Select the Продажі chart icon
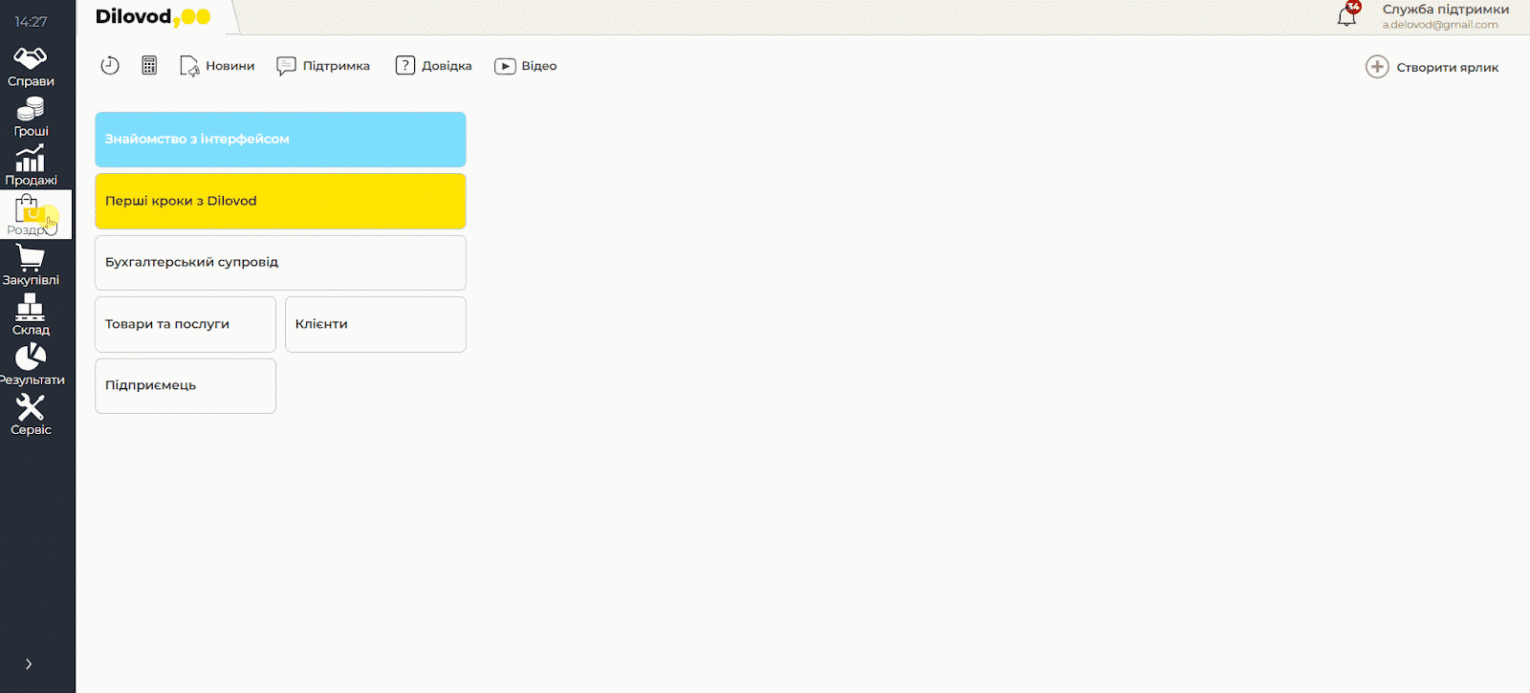 [x=31, y=165]
